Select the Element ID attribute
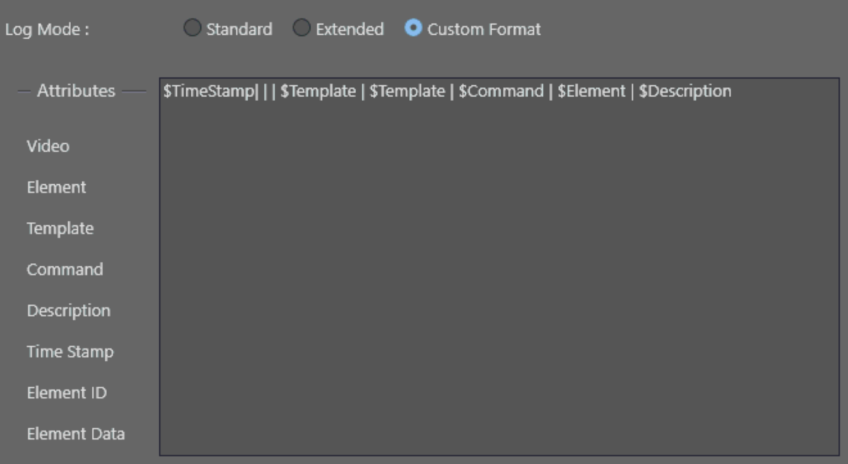The image size is (848, 464). 66,392
